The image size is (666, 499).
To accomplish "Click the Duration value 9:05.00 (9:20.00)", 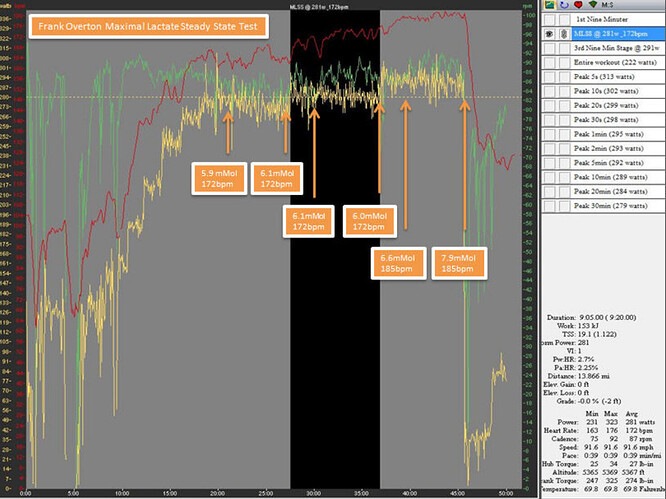I will [x=607, y=318].
